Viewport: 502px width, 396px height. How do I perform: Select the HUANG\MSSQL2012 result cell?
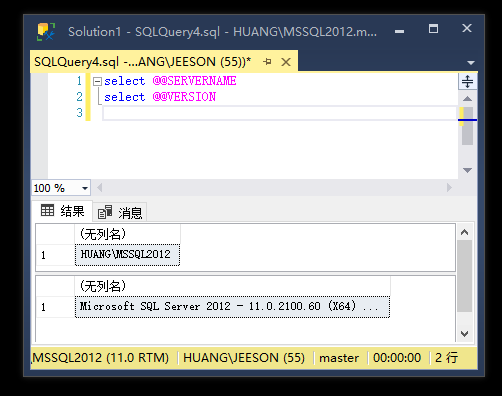click(127, 255)
